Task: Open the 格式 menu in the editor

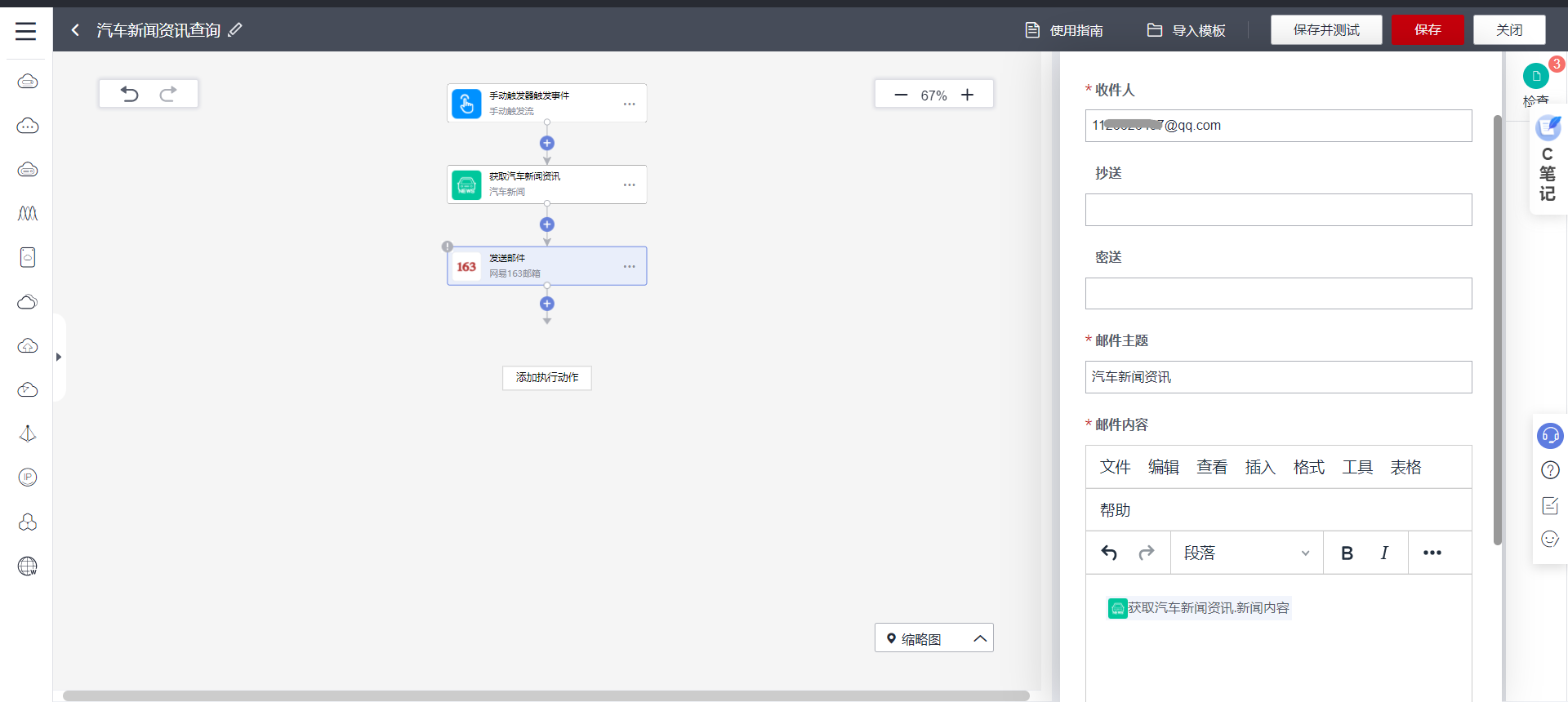Action: [x=1309, y=467]
